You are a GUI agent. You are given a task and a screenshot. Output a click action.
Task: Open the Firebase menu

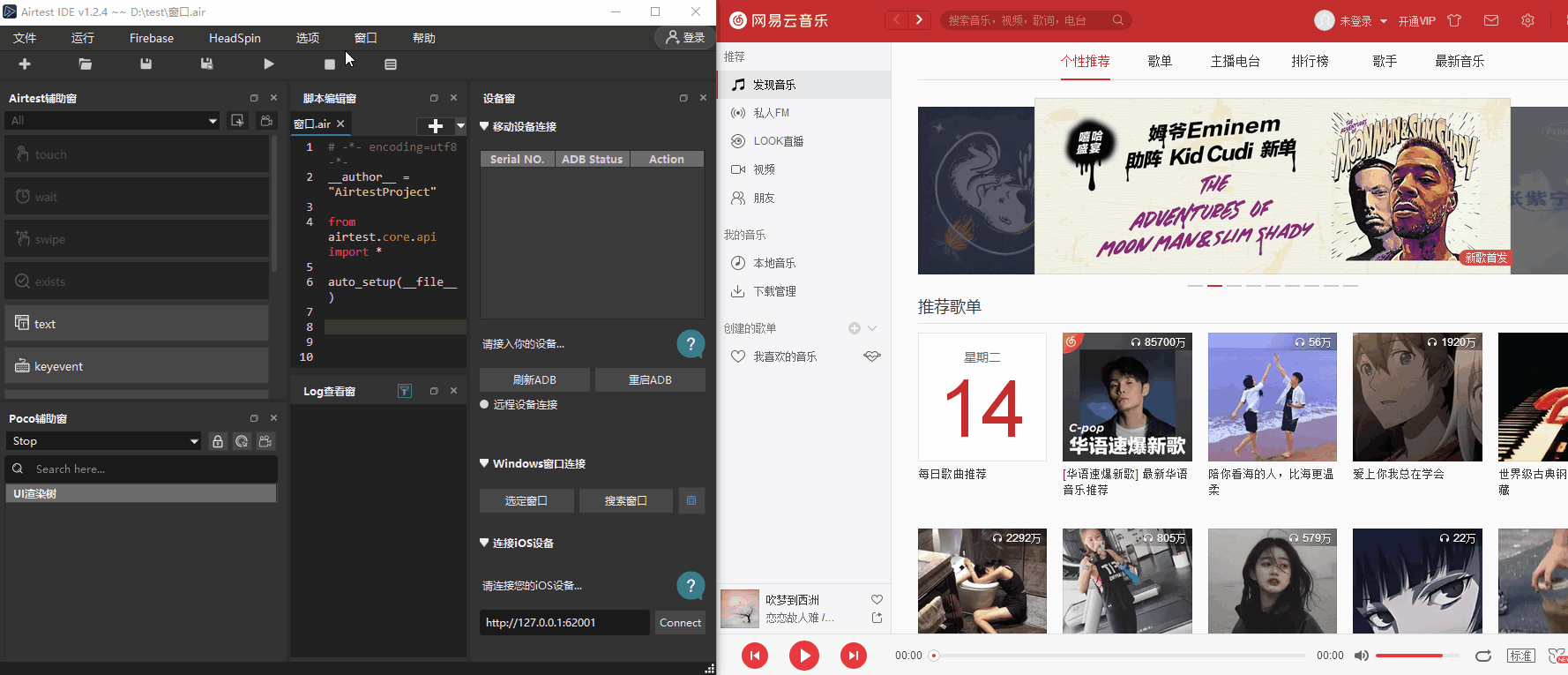point(152,38)
